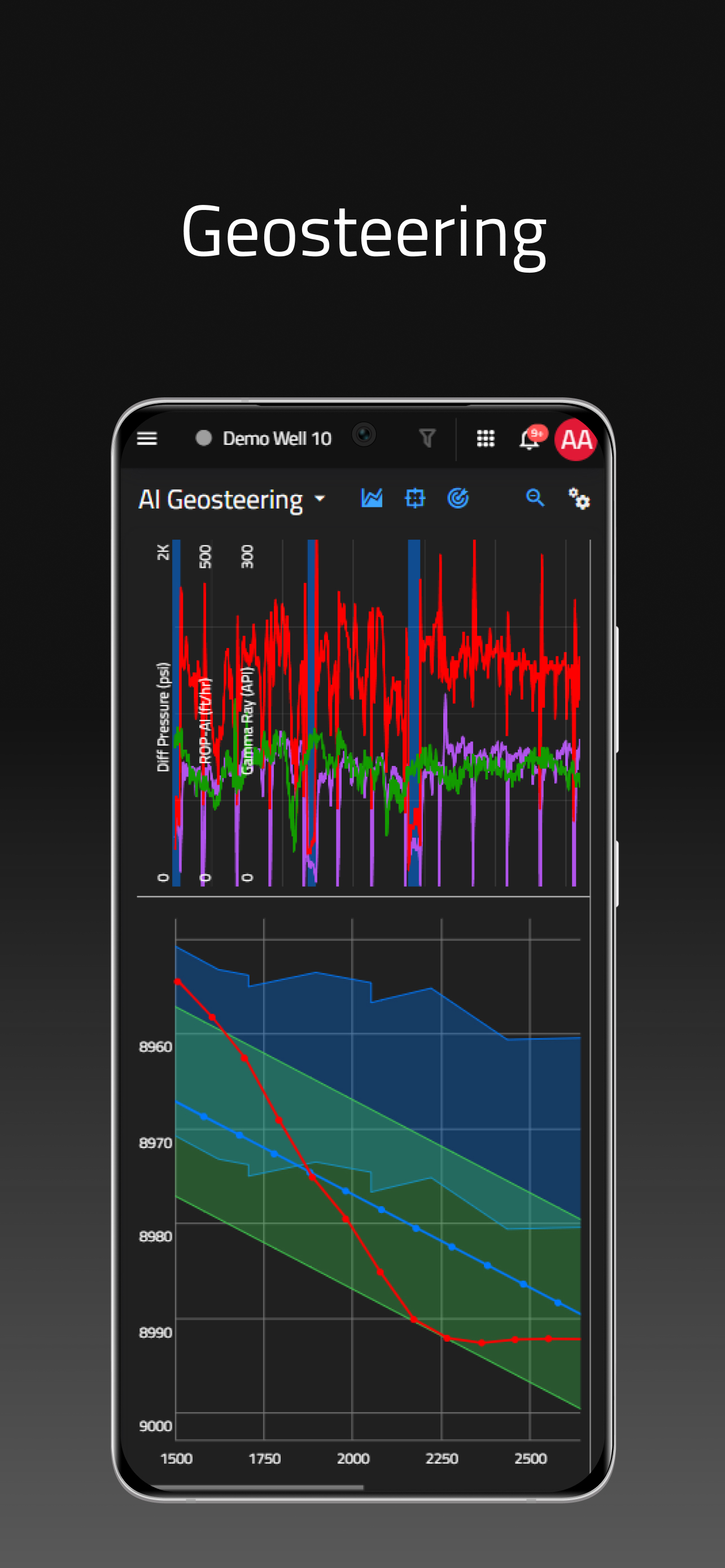Click the 8980 depth axis label
Image resolution: width=725 pixels, height=1568 pixels.
156,1236
